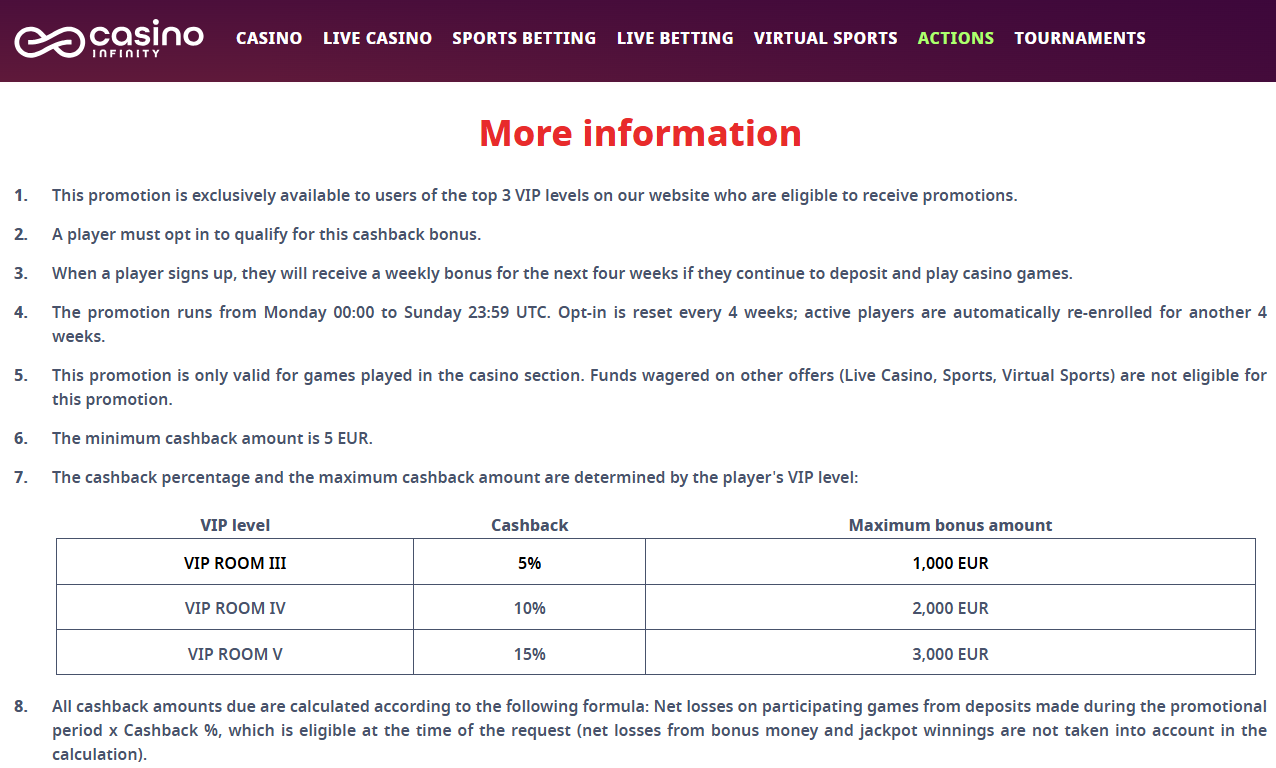This screenshot has height=768, width=1276.
Task: Click the Casino Infinity logo
Action: click(108, 39)
